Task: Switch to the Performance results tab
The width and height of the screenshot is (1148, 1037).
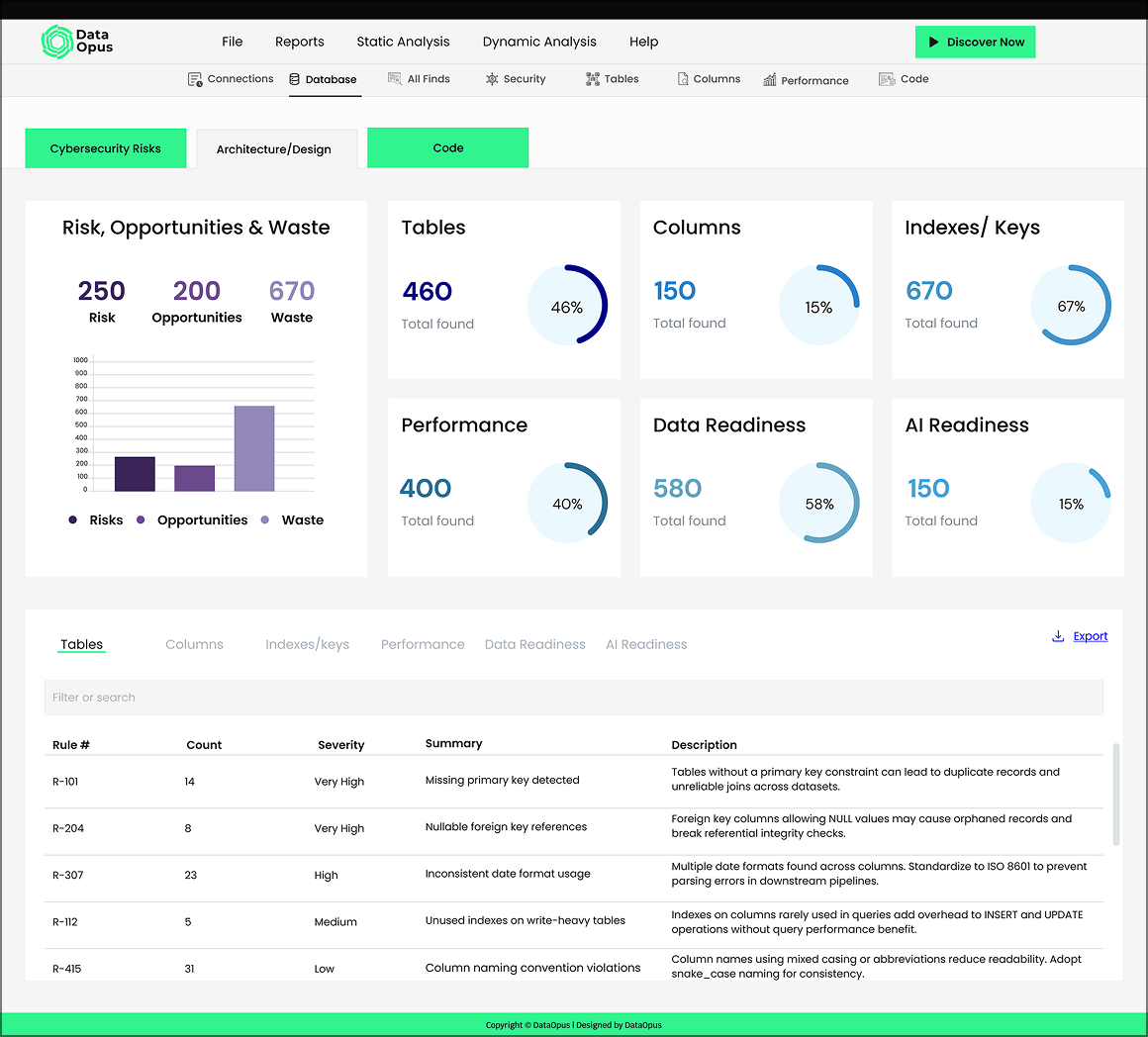Action: click(423, 644)
